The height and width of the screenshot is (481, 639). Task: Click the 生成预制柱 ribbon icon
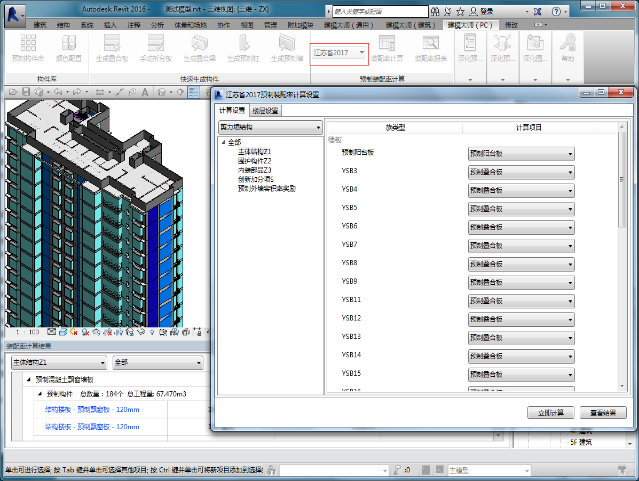[x=241, y=46]
